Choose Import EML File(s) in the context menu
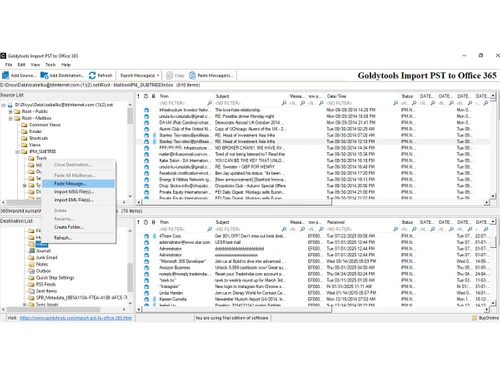Screen dimensions: 500x375 78,200
